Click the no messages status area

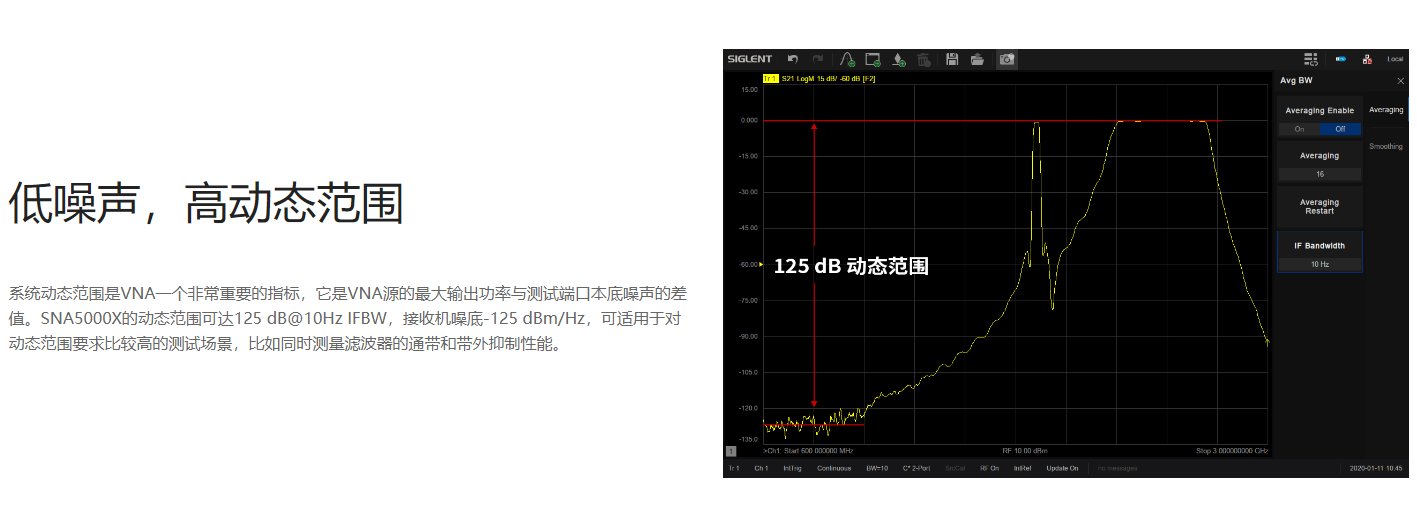1117,468
